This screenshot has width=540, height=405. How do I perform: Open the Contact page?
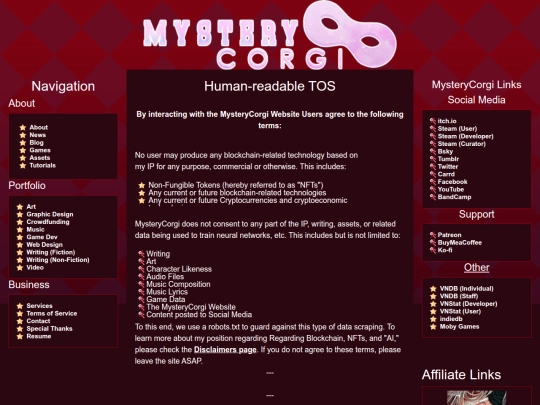38,321
